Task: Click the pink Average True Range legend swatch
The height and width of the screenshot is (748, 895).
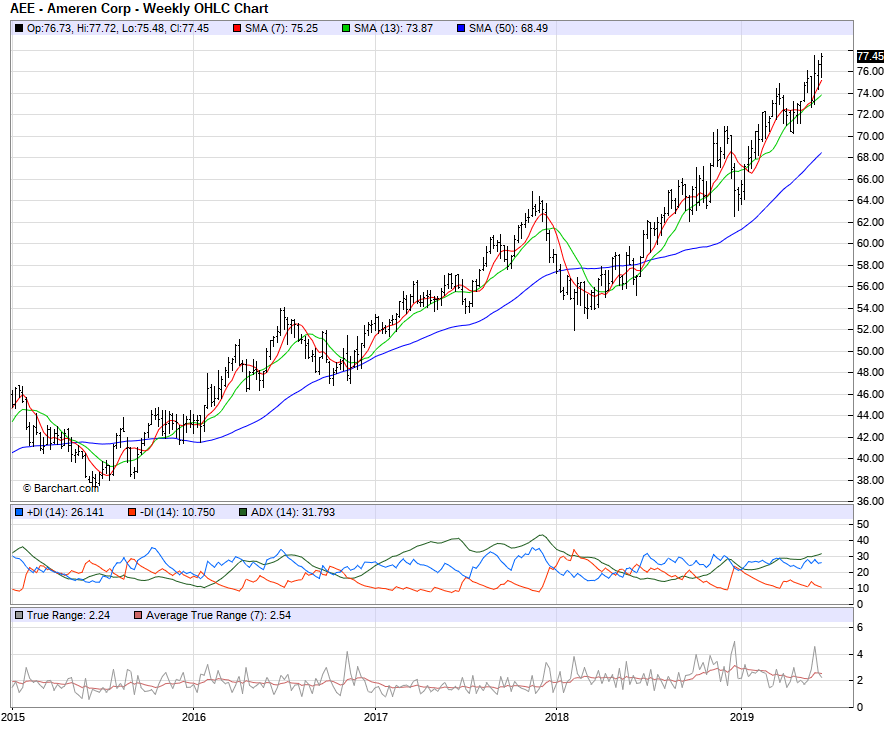Action: (138, 615)
